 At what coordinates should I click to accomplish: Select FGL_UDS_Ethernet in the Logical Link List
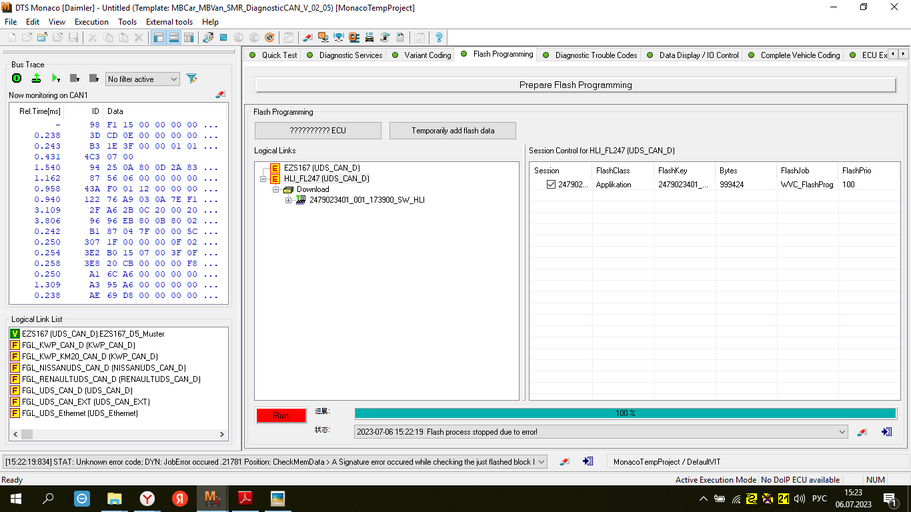pos(80,413)
